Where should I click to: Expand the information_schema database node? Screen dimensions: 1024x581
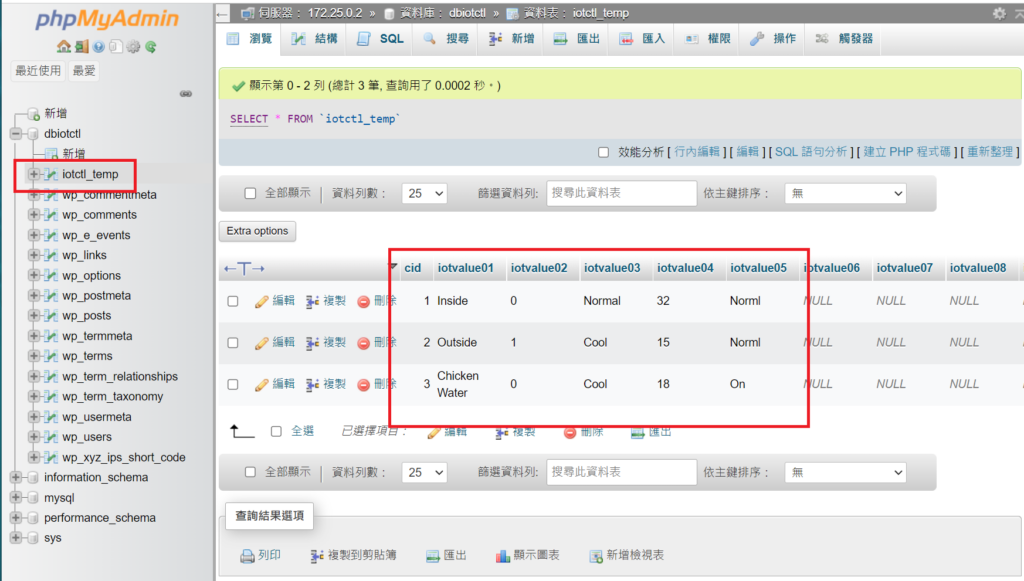[x=16, y=478]
